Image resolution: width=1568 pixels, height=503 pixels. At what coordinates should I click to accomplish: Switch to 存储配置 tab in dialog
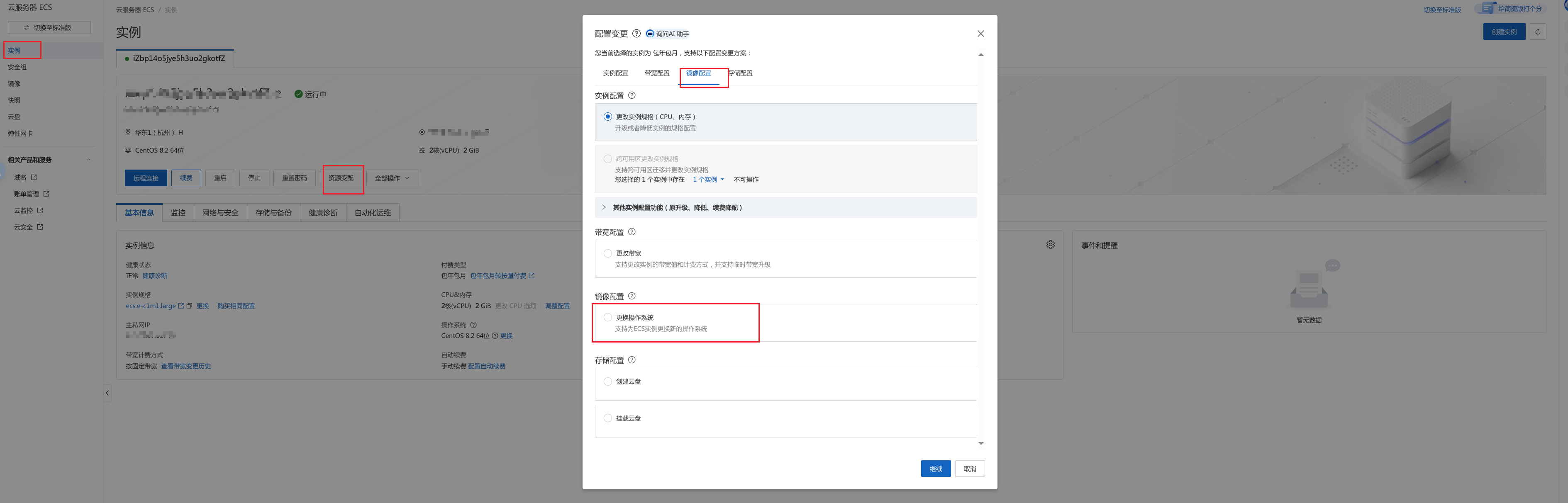(741, 73)
